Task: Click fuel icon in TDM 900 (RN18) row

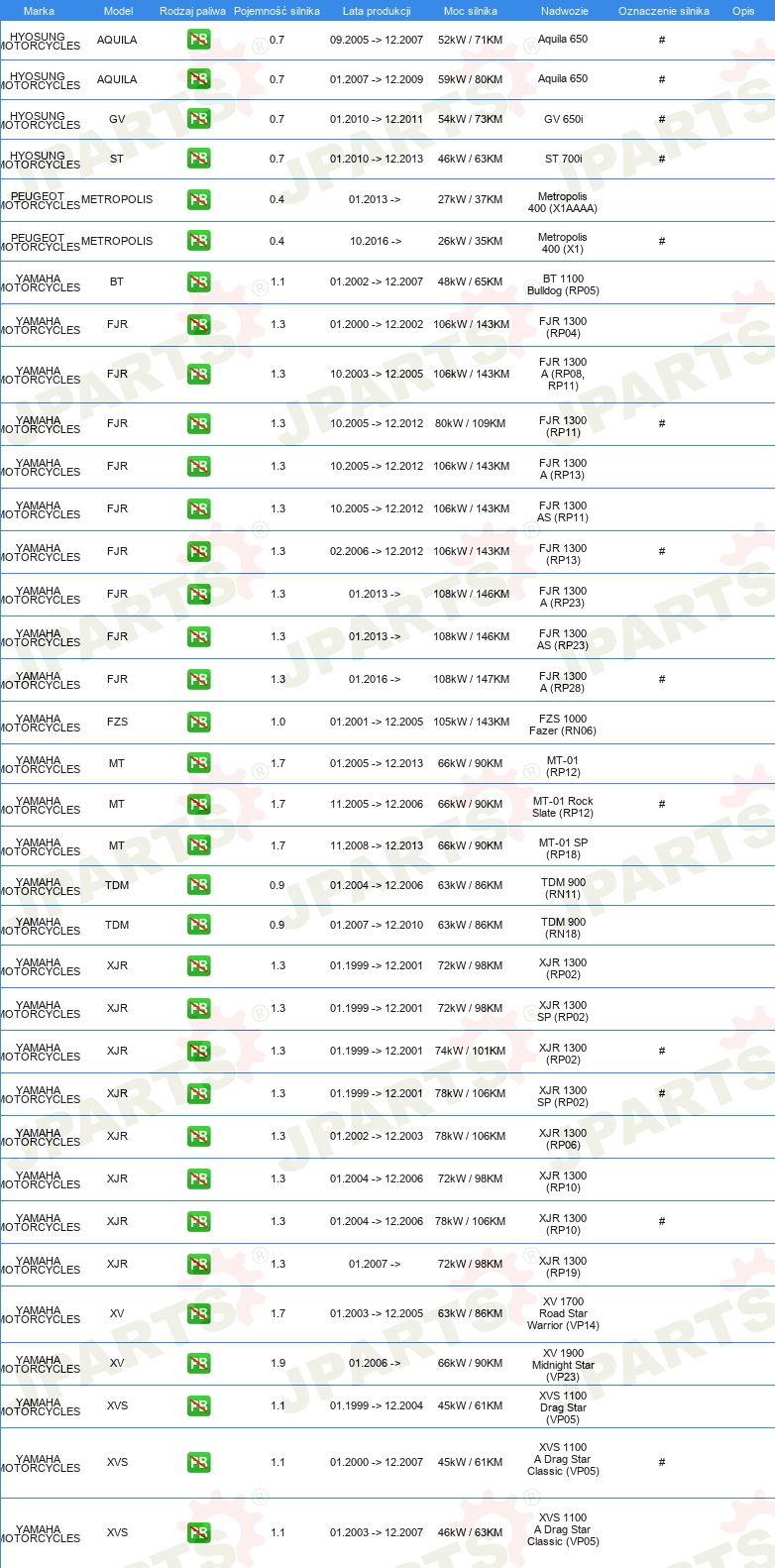Action: 199,925
